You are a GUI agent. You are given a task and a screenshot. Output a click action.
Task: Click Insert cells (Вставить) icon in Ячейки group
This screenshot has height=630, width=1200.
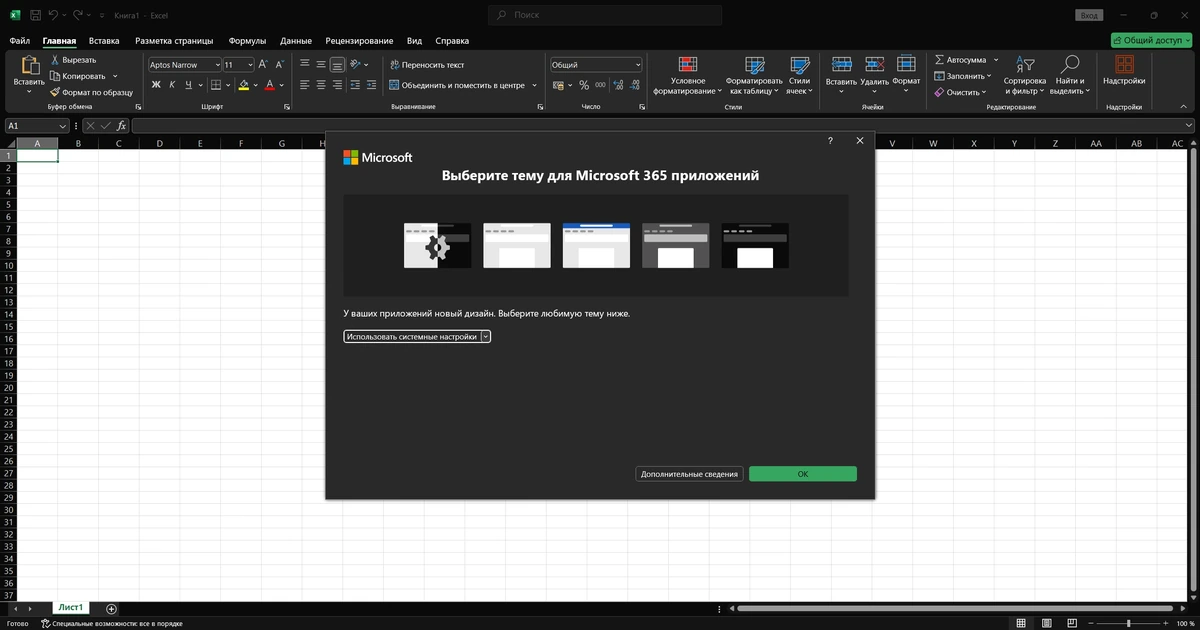pyautogui.click(x=841, y=65)
